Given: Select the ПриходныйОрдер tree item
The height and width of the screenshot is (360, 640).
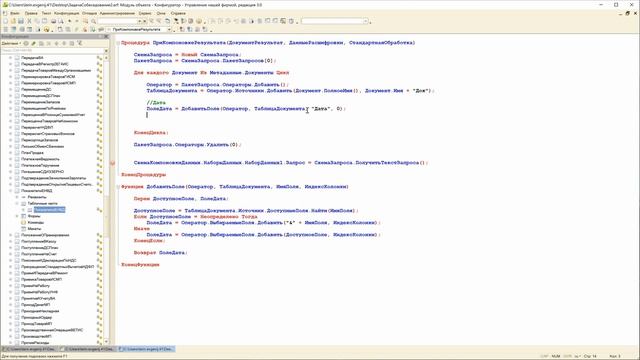Looking at the screenshot, I should (37, 317).
